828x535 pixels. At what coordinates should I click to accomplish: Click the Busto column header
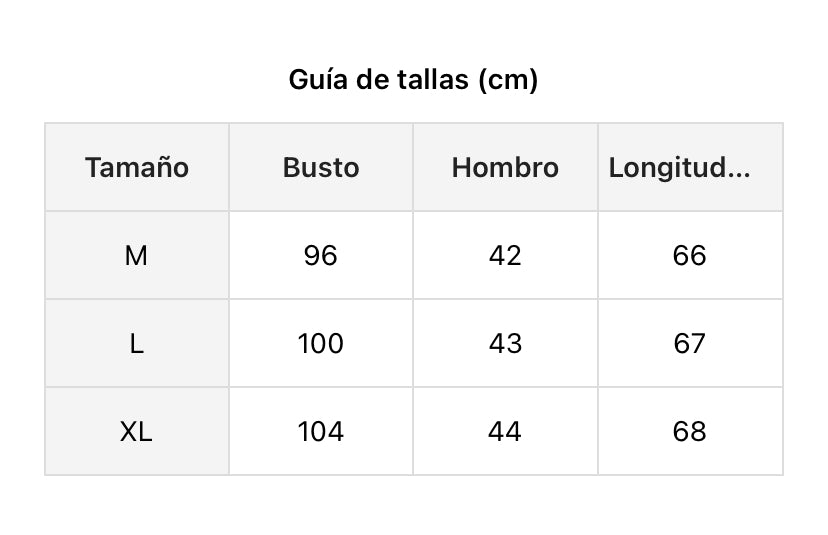(321, 167)
